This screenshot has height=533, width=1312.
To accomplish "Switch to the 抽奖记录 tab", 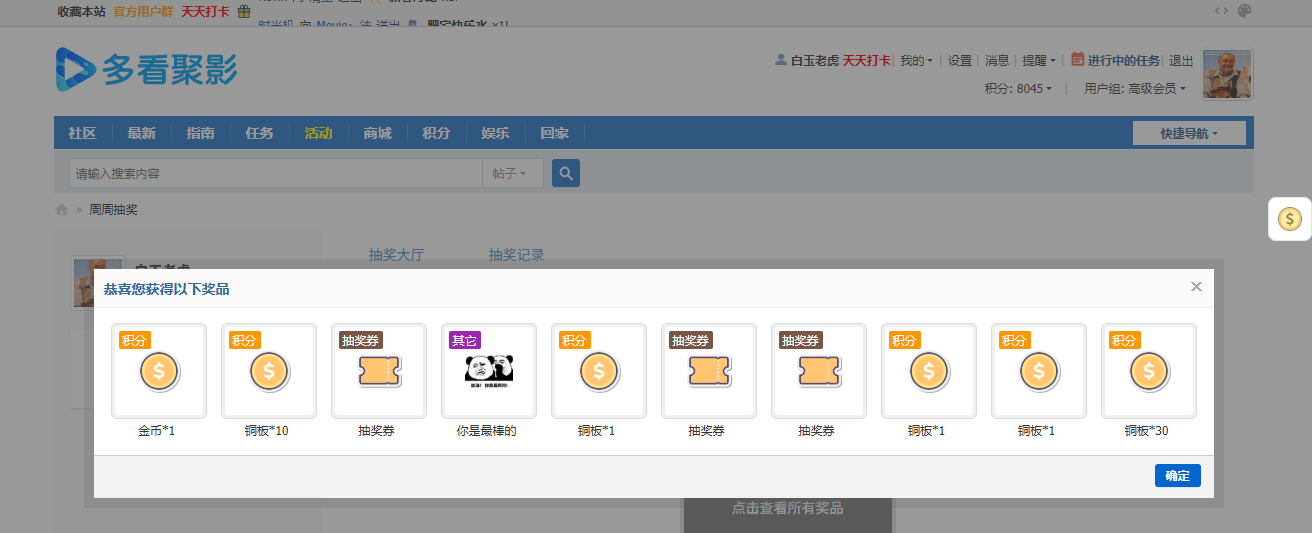I will [516, 255].
